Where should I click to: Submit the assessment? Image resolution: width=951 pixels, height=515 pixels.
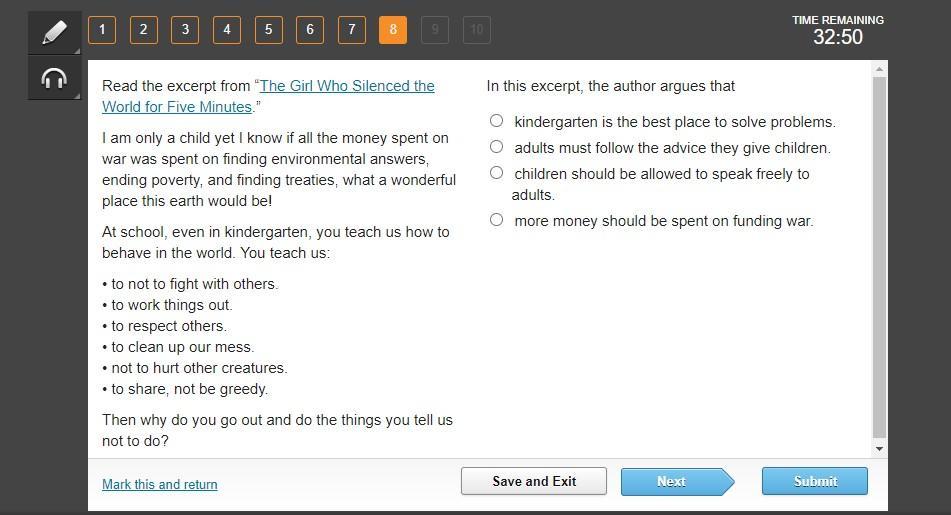point(815,481)
